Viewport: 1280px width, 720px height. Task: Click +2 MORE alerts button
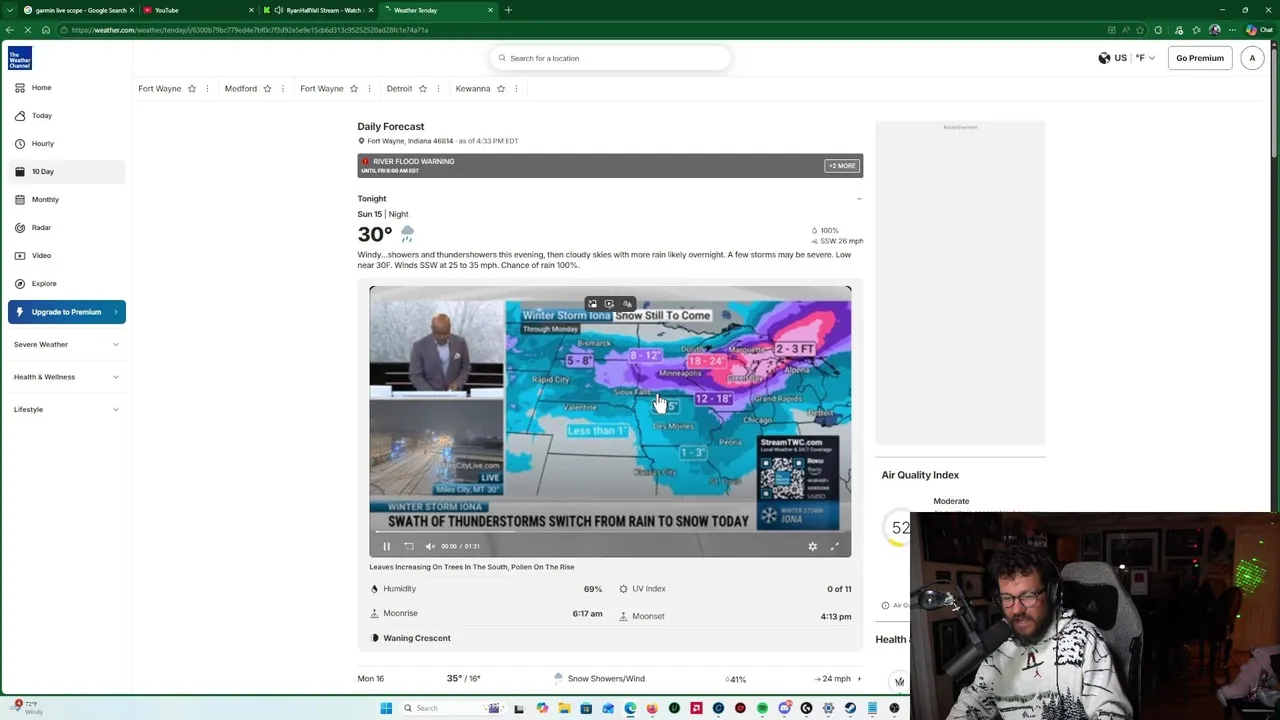coord(841,166)
